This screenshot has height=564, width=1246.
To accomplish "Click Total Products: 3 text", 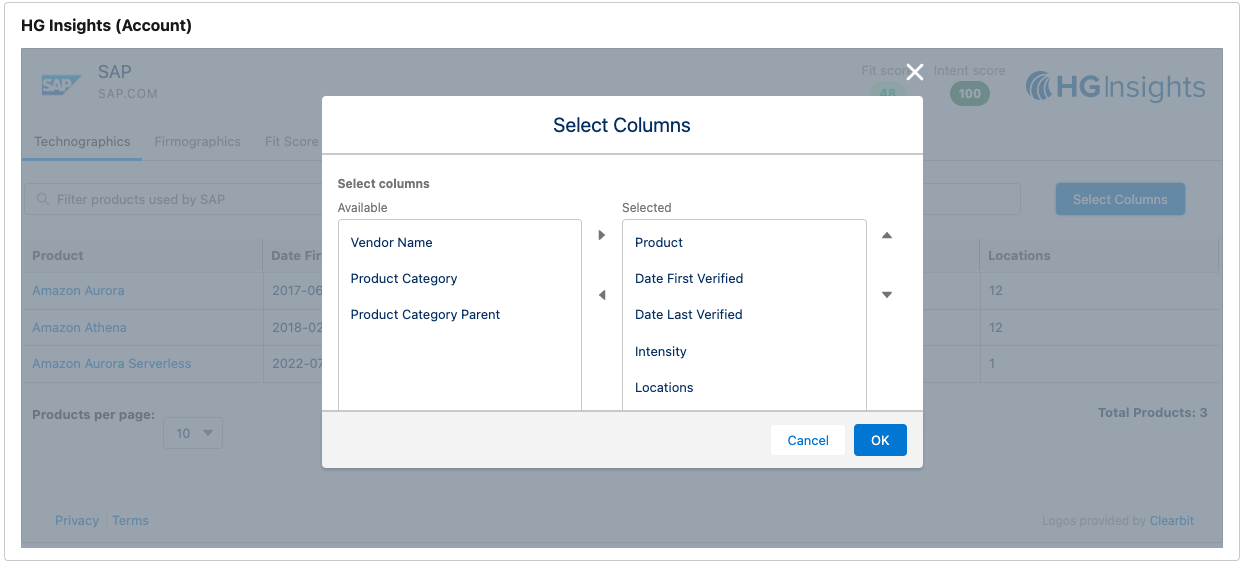I will point(1152,413).
